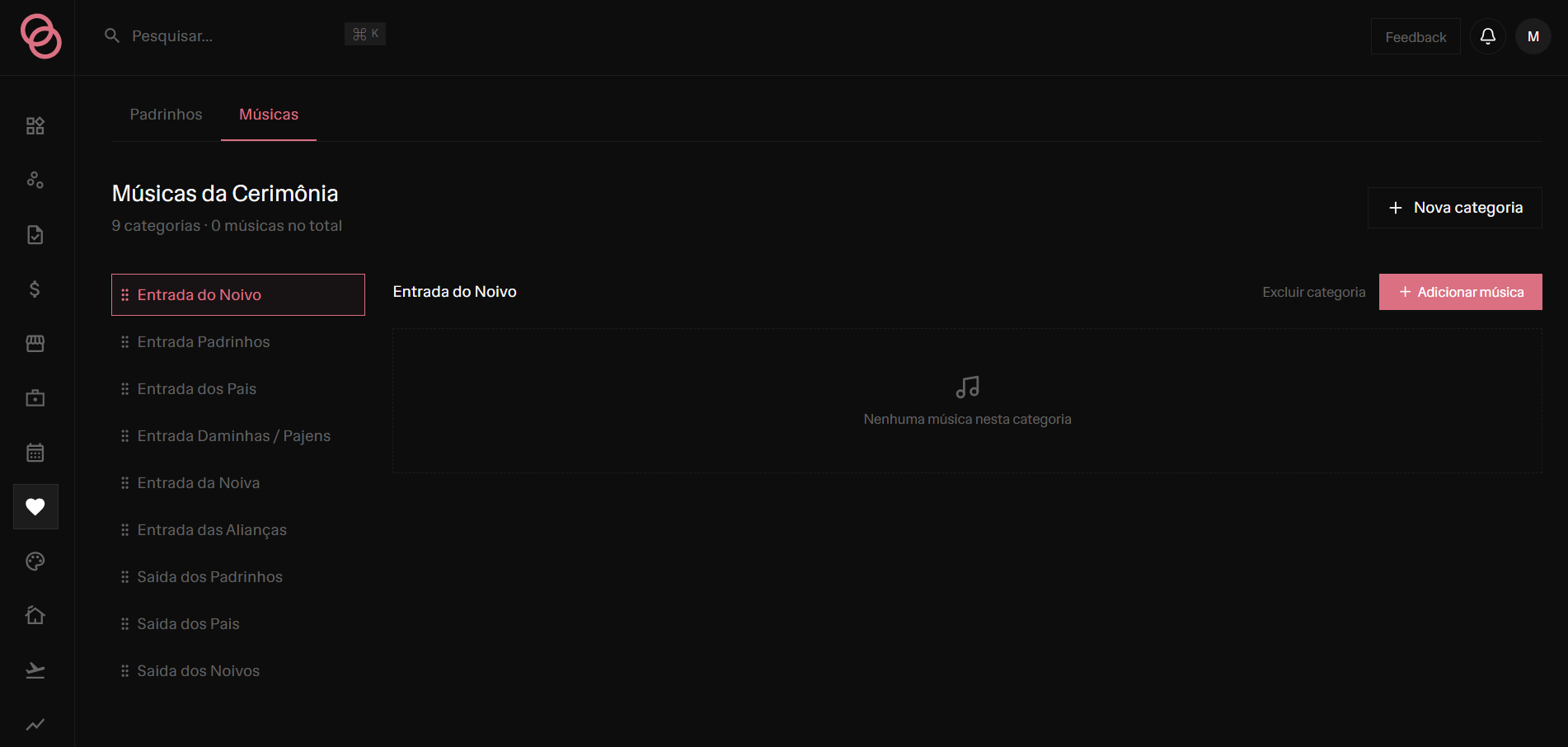The image size is (1568, 747).
Task: Select the Entrada Padrinhos category
Action: 238,341
